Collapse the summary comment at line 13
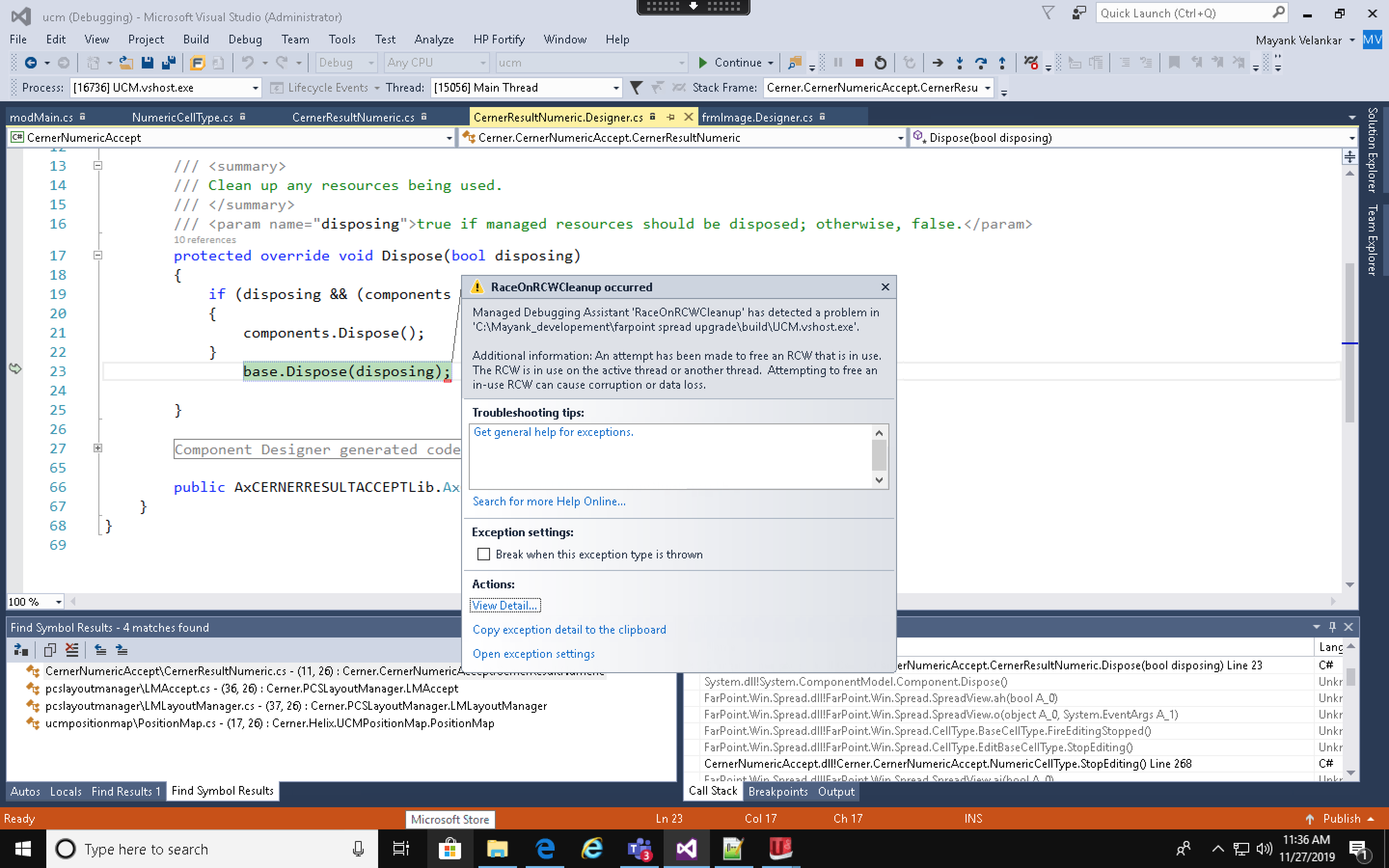This screenshot has height=868, width=1389. [x=98, y=165]
